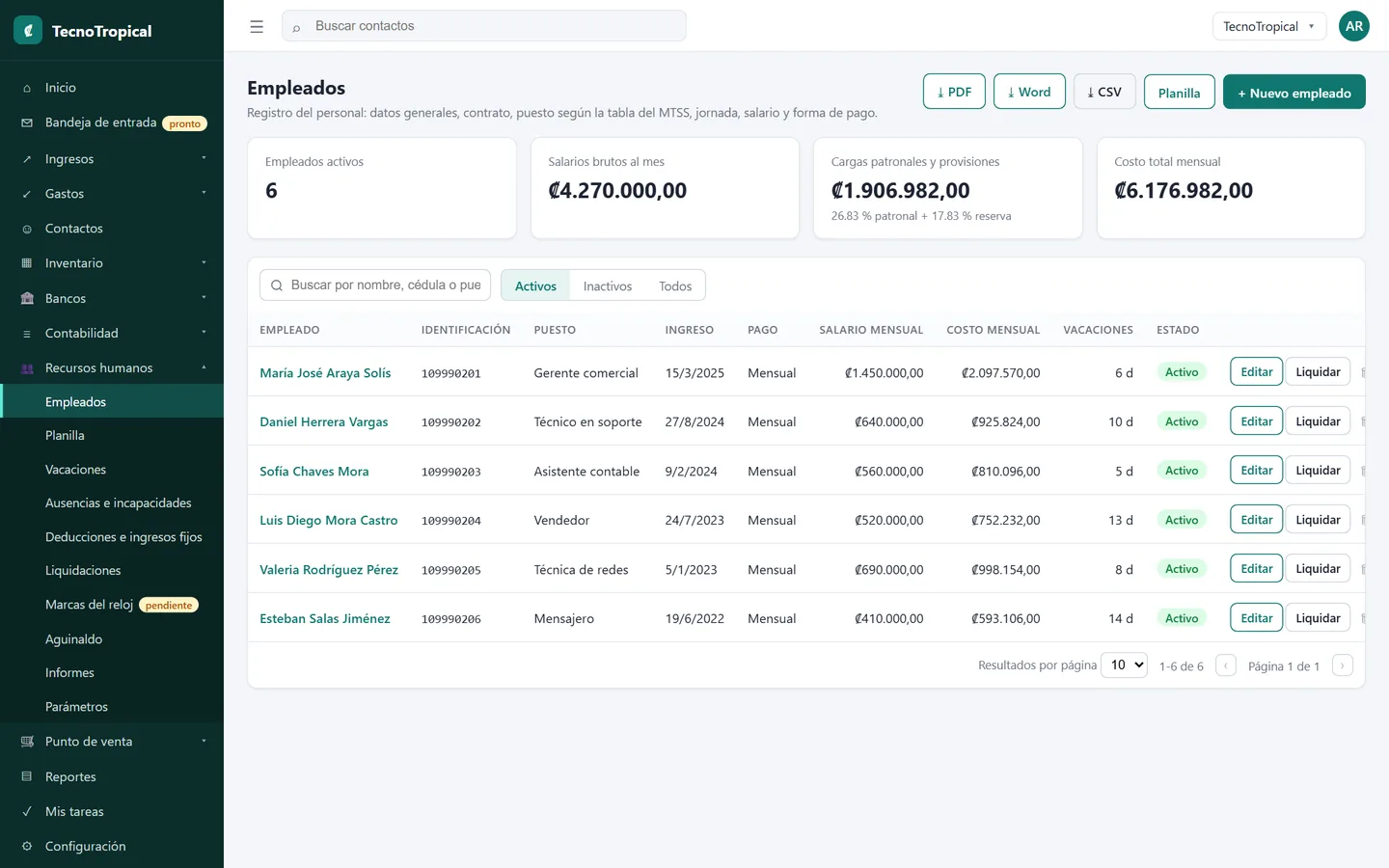This screenshot has height=868, width=1389.
Task: Open the TecnoTropical company dropdown
Action: 1268,26
